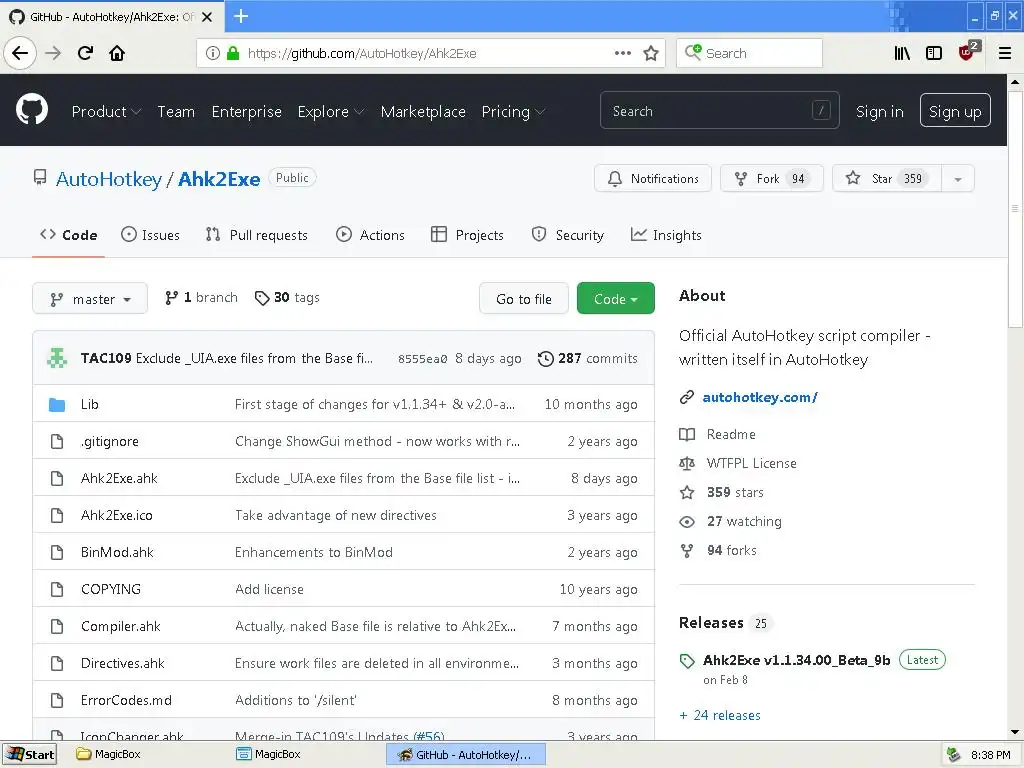The image size is (1024, 768).
Task: Click the 8:38 PM system clock
Action: (990, 755)
